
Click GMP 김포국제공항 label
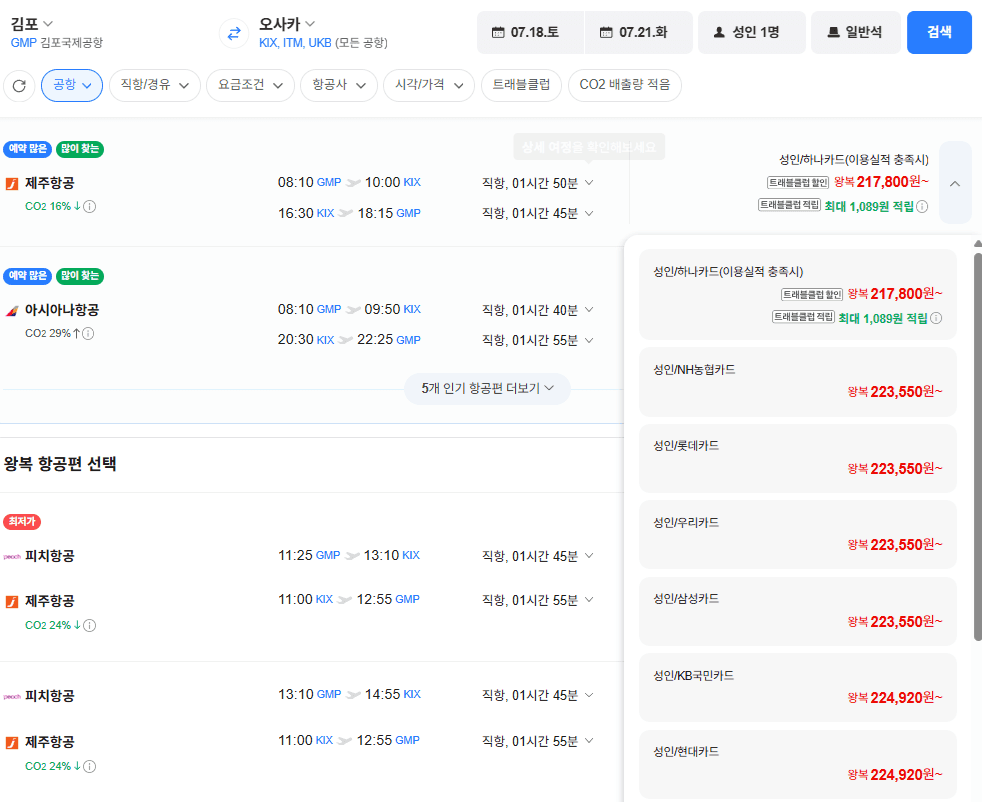[56, 43]
